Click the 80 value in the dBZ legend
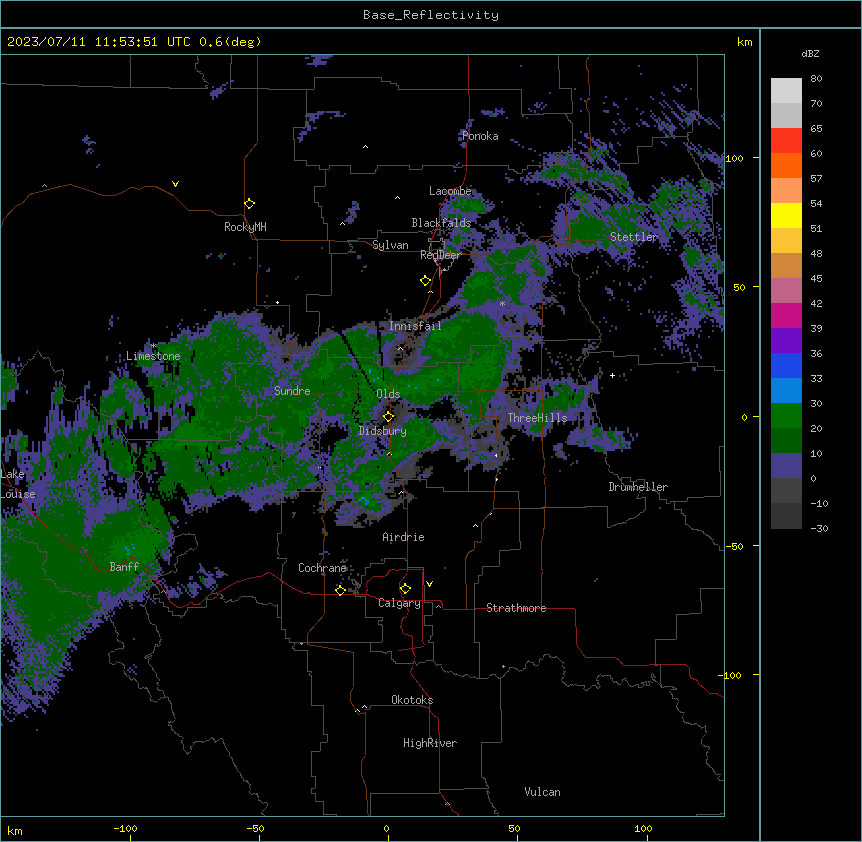Viewport: 862px width, 842px height. coord(816,79)
